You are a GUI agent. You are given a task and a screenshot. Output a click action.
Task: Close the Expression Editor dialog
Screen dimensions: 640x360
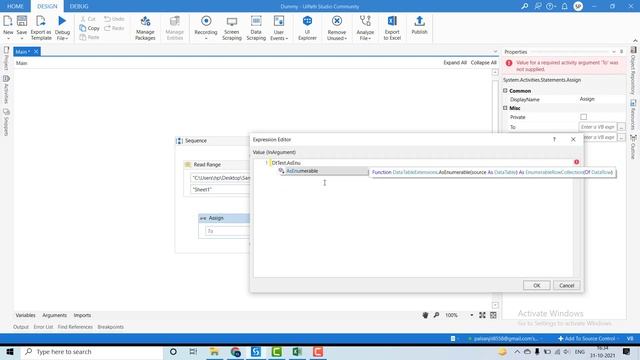pos(573,139)
